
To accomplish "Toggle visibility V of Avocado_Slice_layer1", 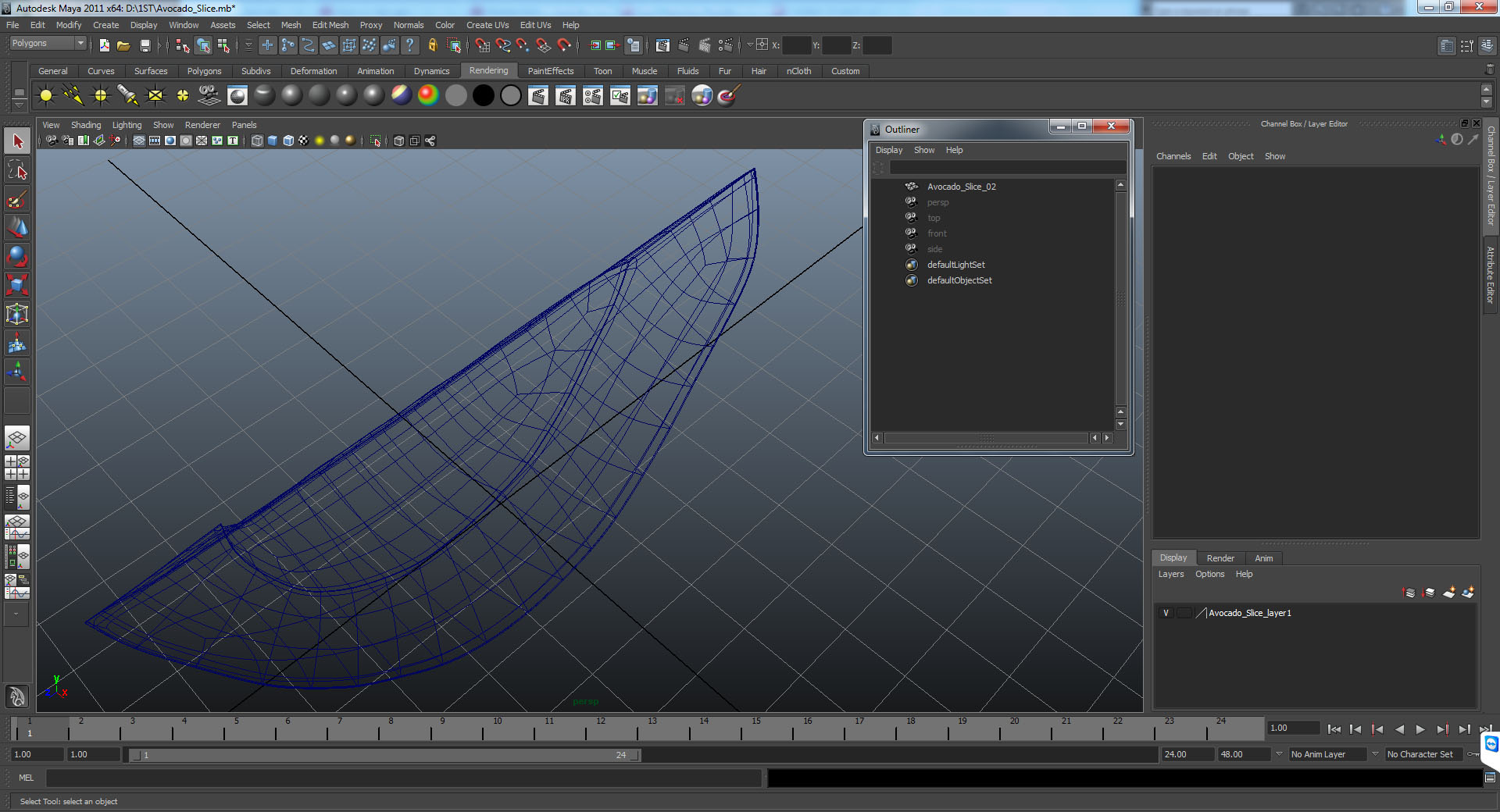I will pyautogui.click(x=1166, y=613).
